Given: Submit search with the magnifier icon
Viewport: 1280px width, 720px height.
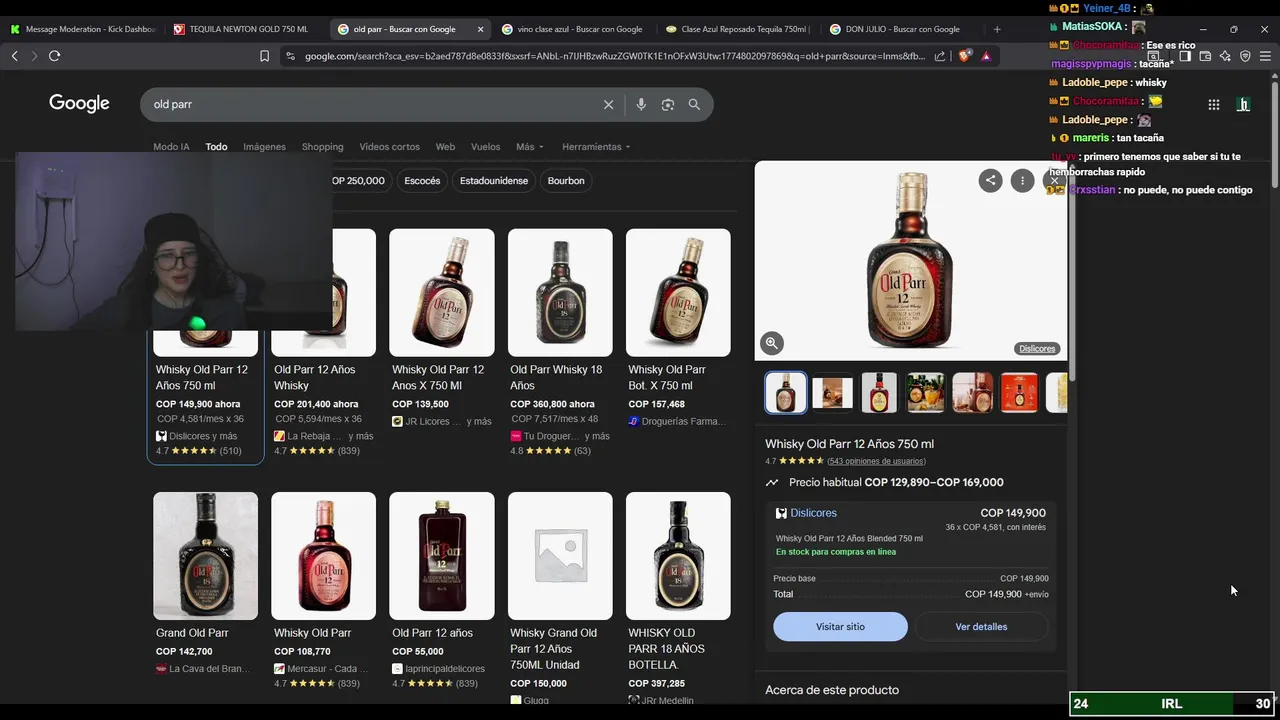Looking at the screenshot, I should pyautogui.click(x=694, y=104).
